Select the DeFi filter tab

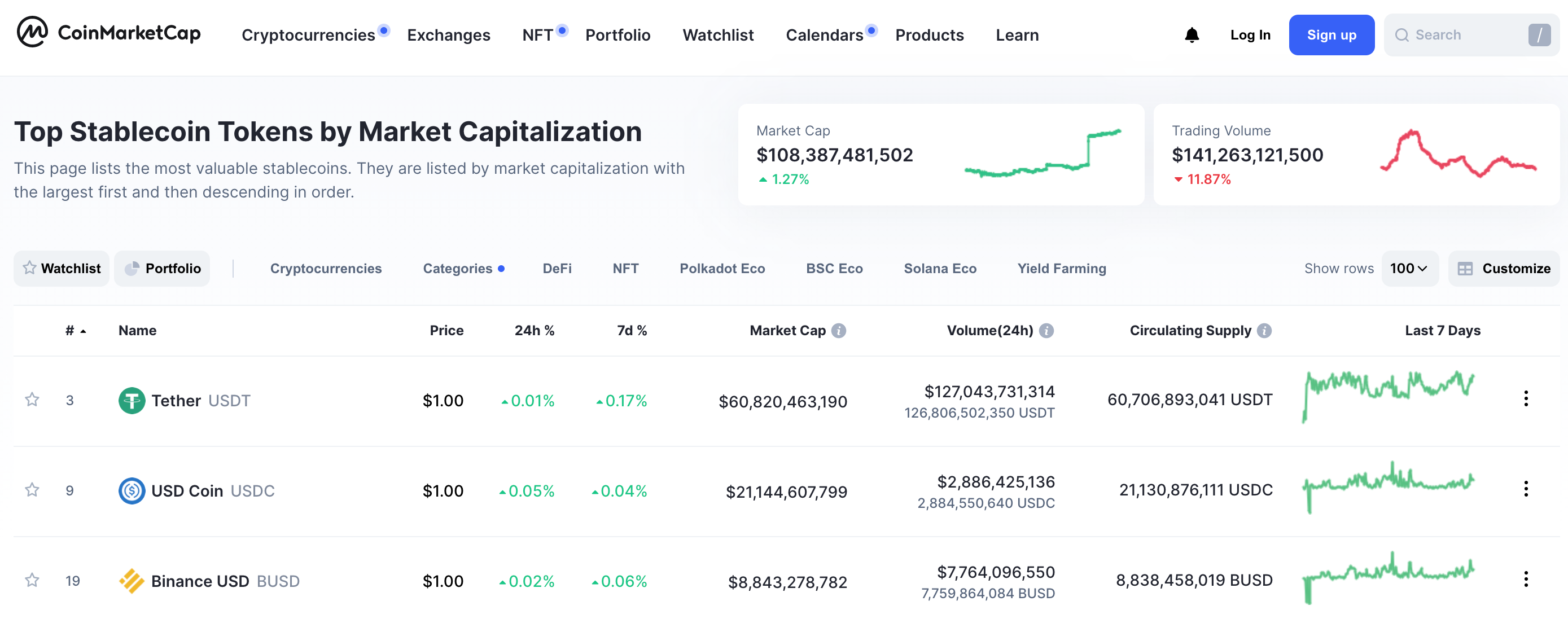pyautogui.click(x=557, y=268)
